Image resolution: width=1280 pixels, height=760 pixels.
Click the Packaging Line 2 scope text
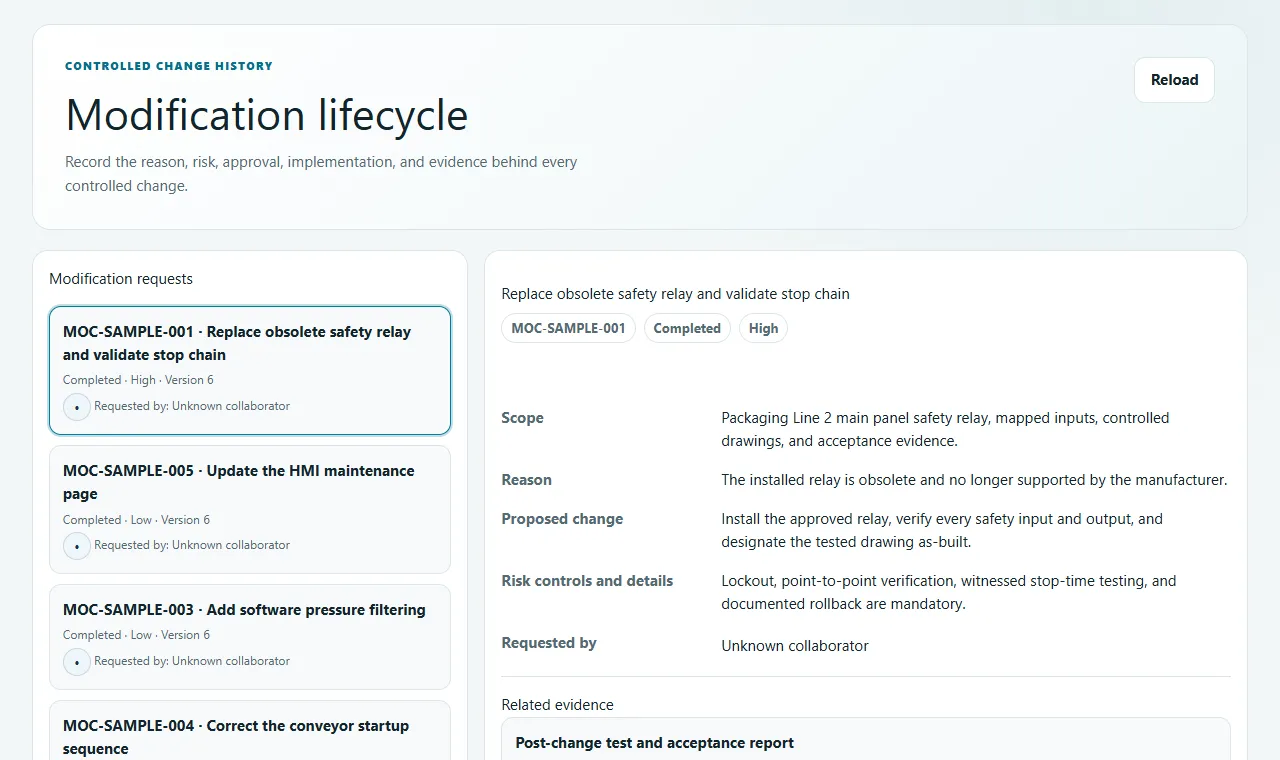point(945,430)
